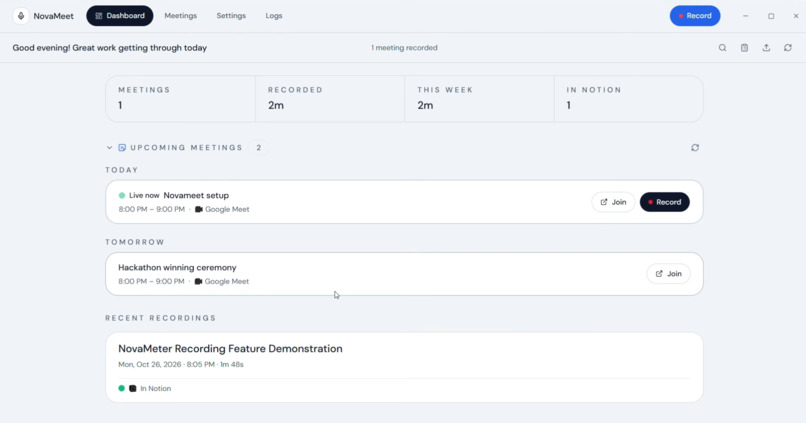Click the green synced status dot

click(121, 388)
